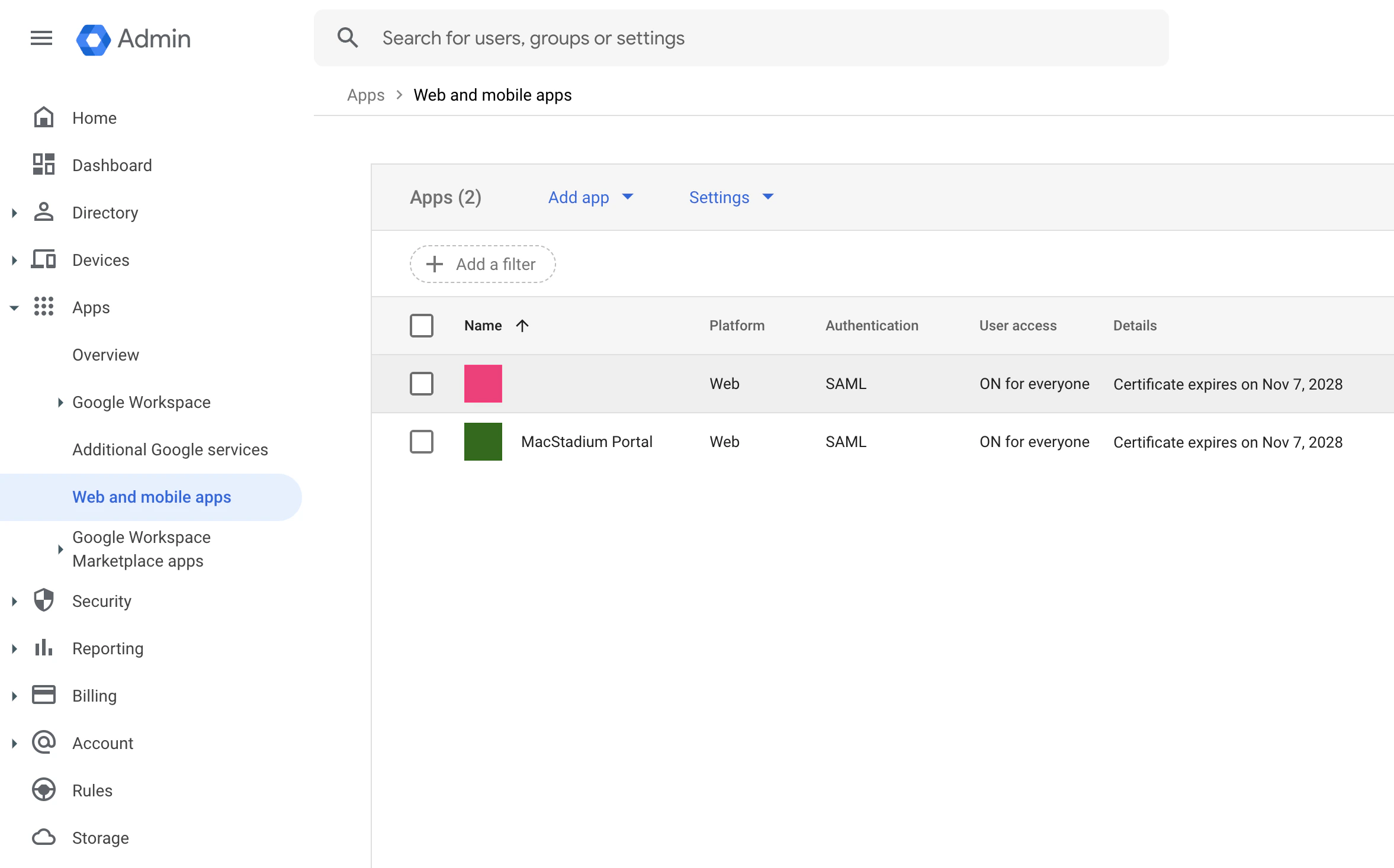This screenshot has height=868, width=1394.
Task: Open the hamburger main menu icon
Action: 41,38
